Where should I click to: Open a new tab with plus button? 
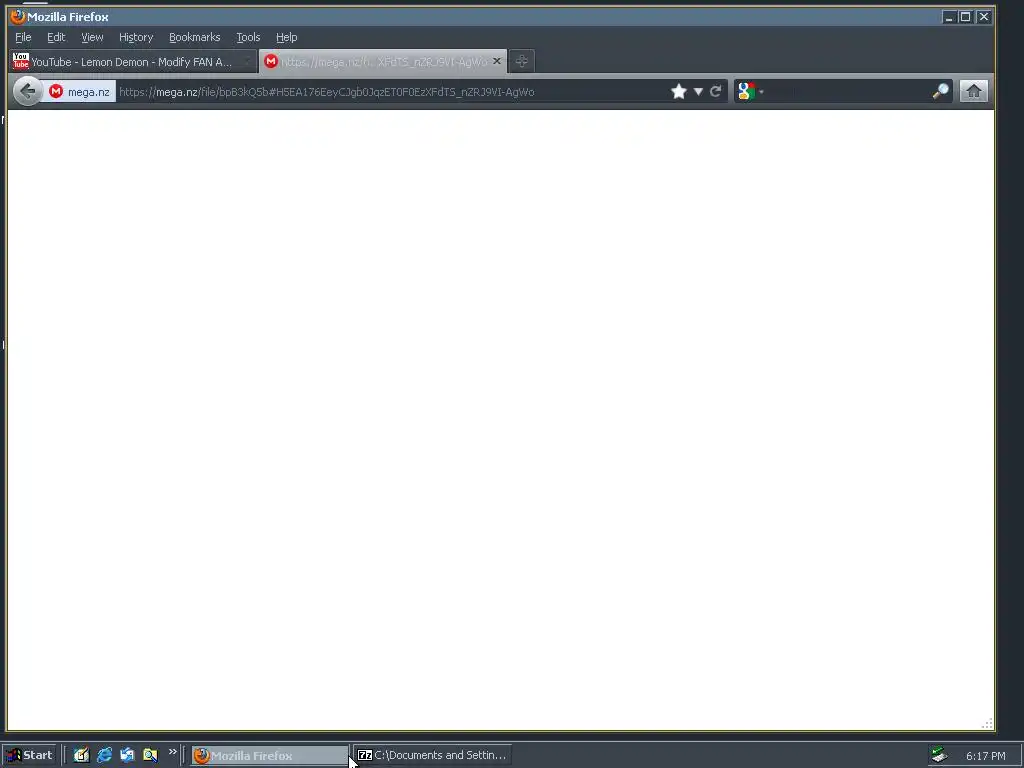click(x=521, y=61)
